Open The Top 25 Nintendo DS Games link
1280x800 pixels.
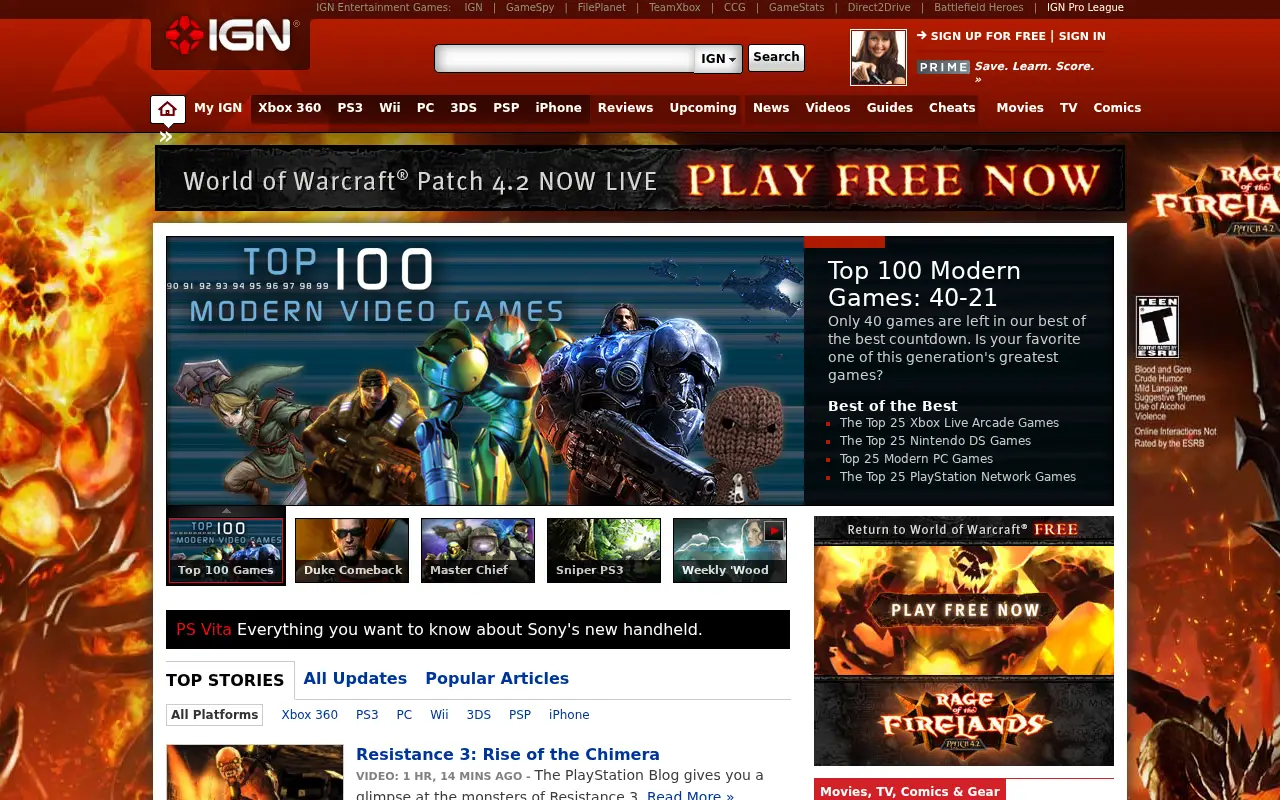coord(935,441)
